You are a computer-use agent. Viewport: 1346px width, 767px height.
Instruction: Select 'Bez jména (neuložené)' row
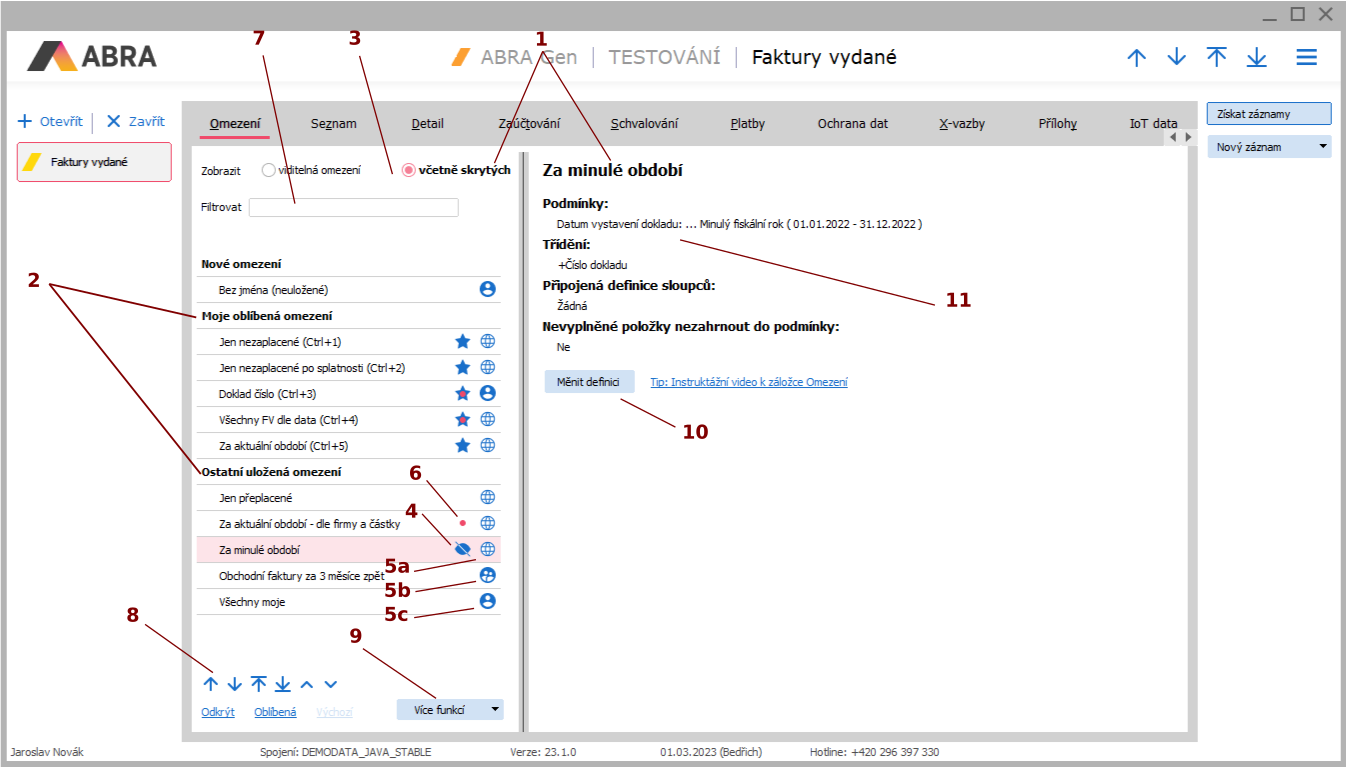click(346, 289)
